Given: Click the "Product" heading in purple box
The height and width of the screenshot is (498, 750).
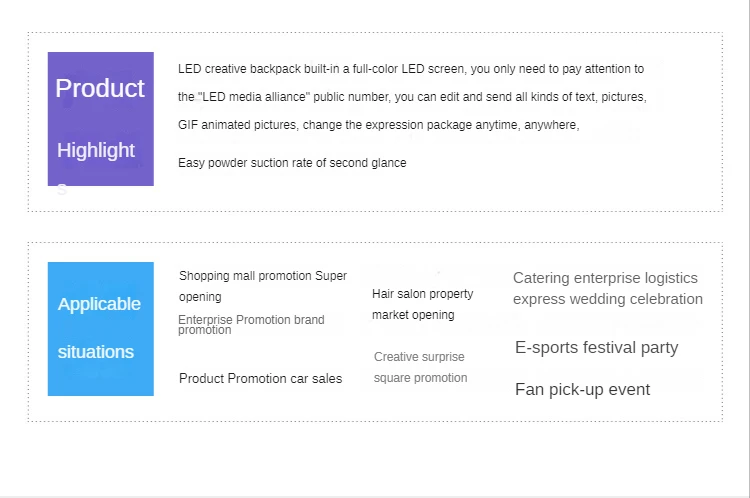Looking at the screenshot, I should 100,88.
